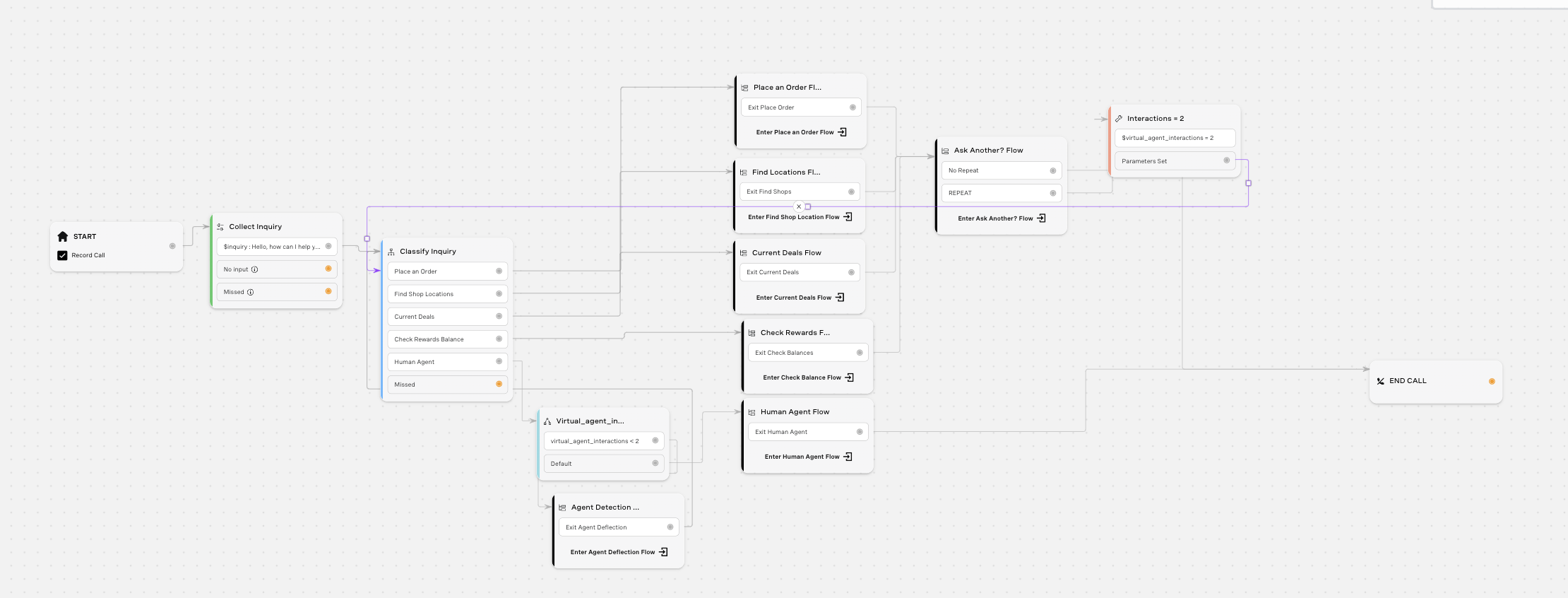Click the No input info icon
The width and height of the screenshot is (1568, 598).
click(x=255, y=269)
